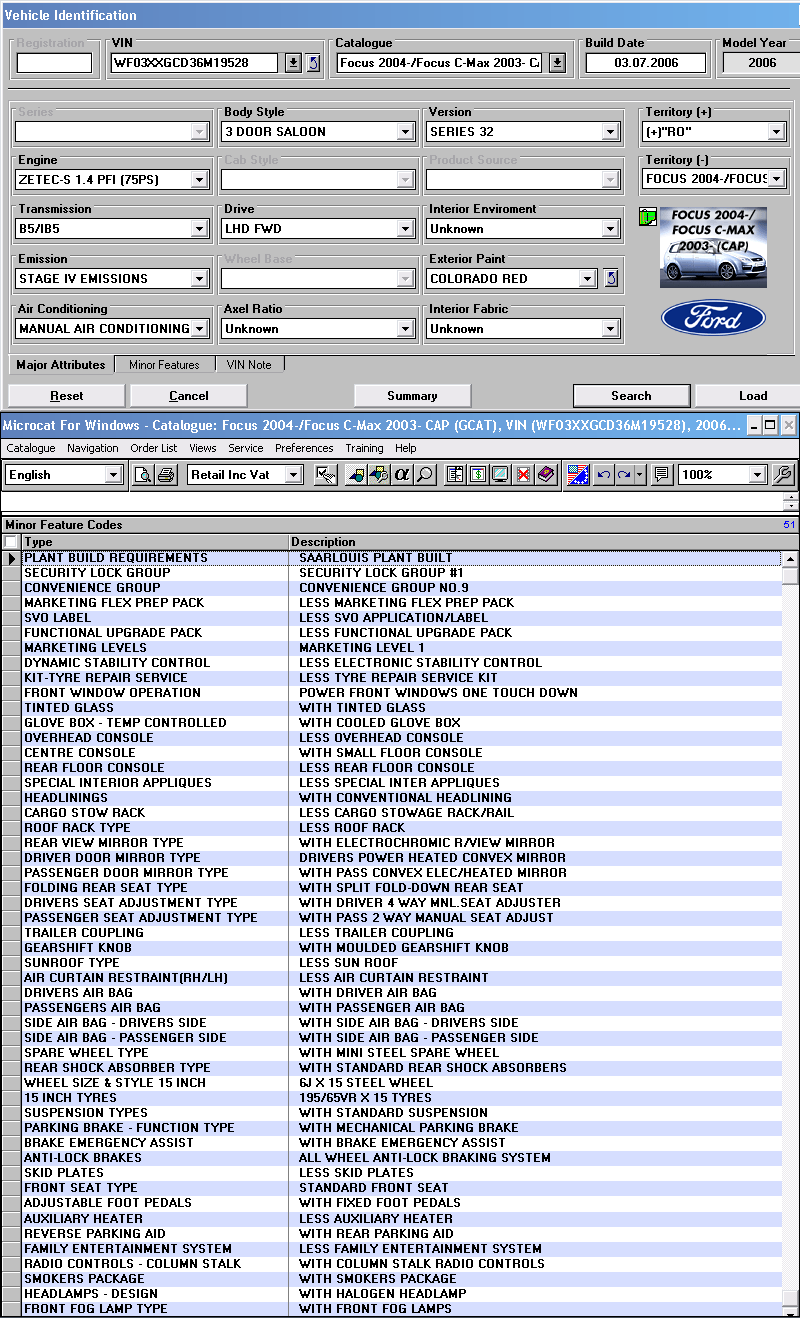Tick the checkbox in the Type column header
The height and width of the screenshot is (1318, 800).
point(11,542)
